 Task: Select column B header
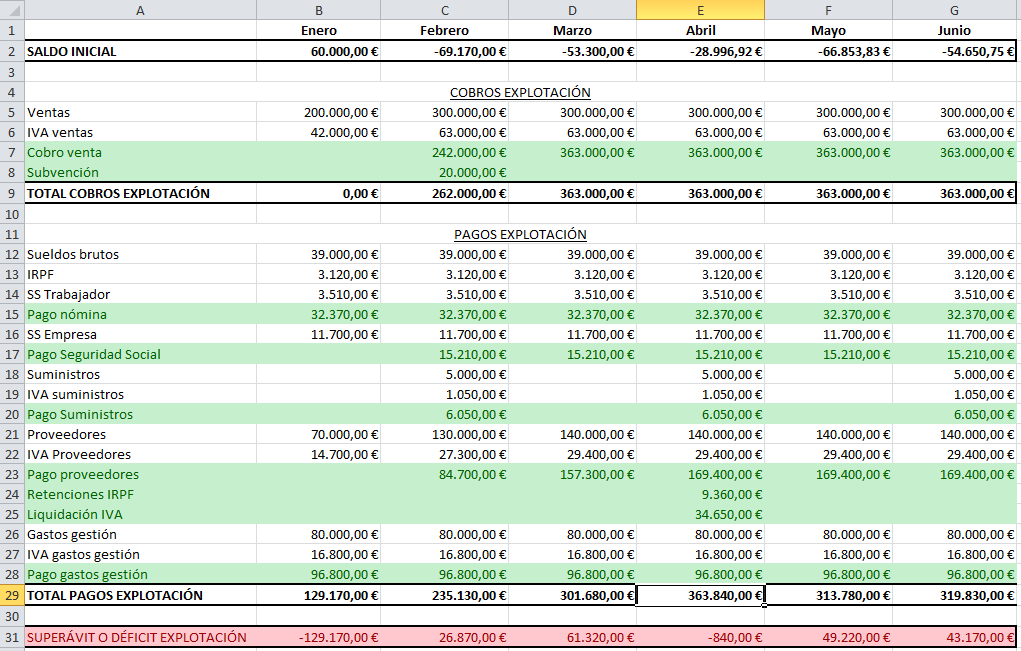click(318, 10)
